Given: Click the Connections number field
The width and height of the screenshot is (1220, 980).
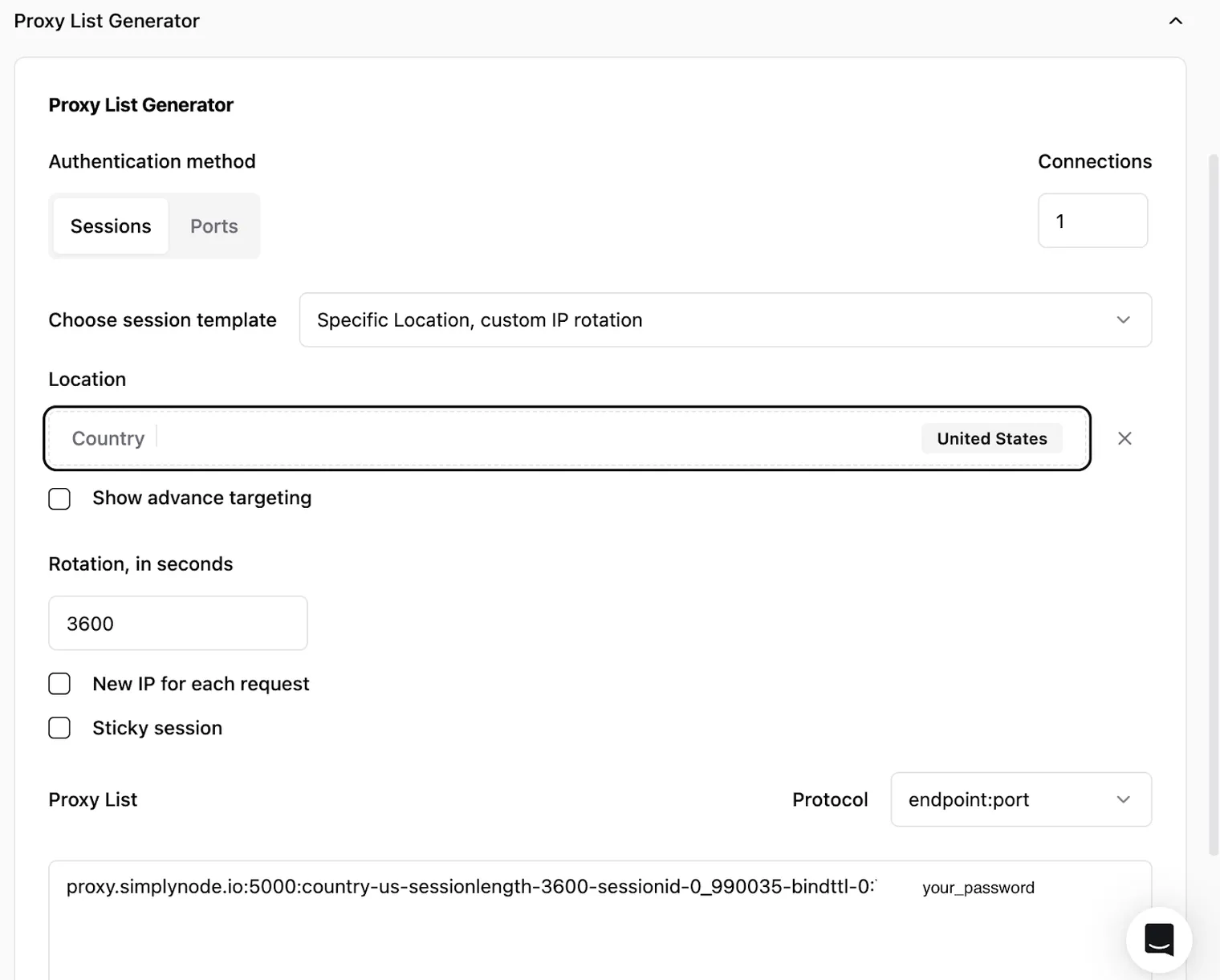Looking at the screenshot, I should coord(1092,221).
